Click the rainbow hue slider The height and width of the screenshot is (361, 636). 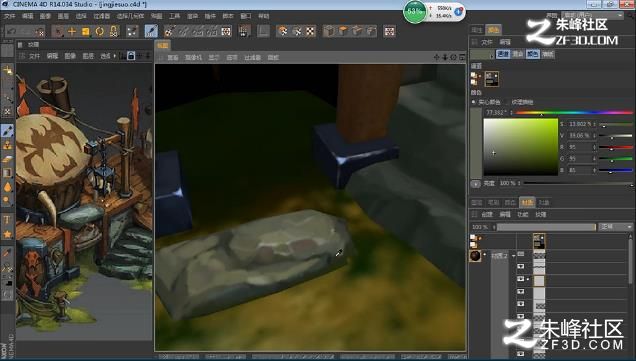pyautogui.click(x=574, y=113)
